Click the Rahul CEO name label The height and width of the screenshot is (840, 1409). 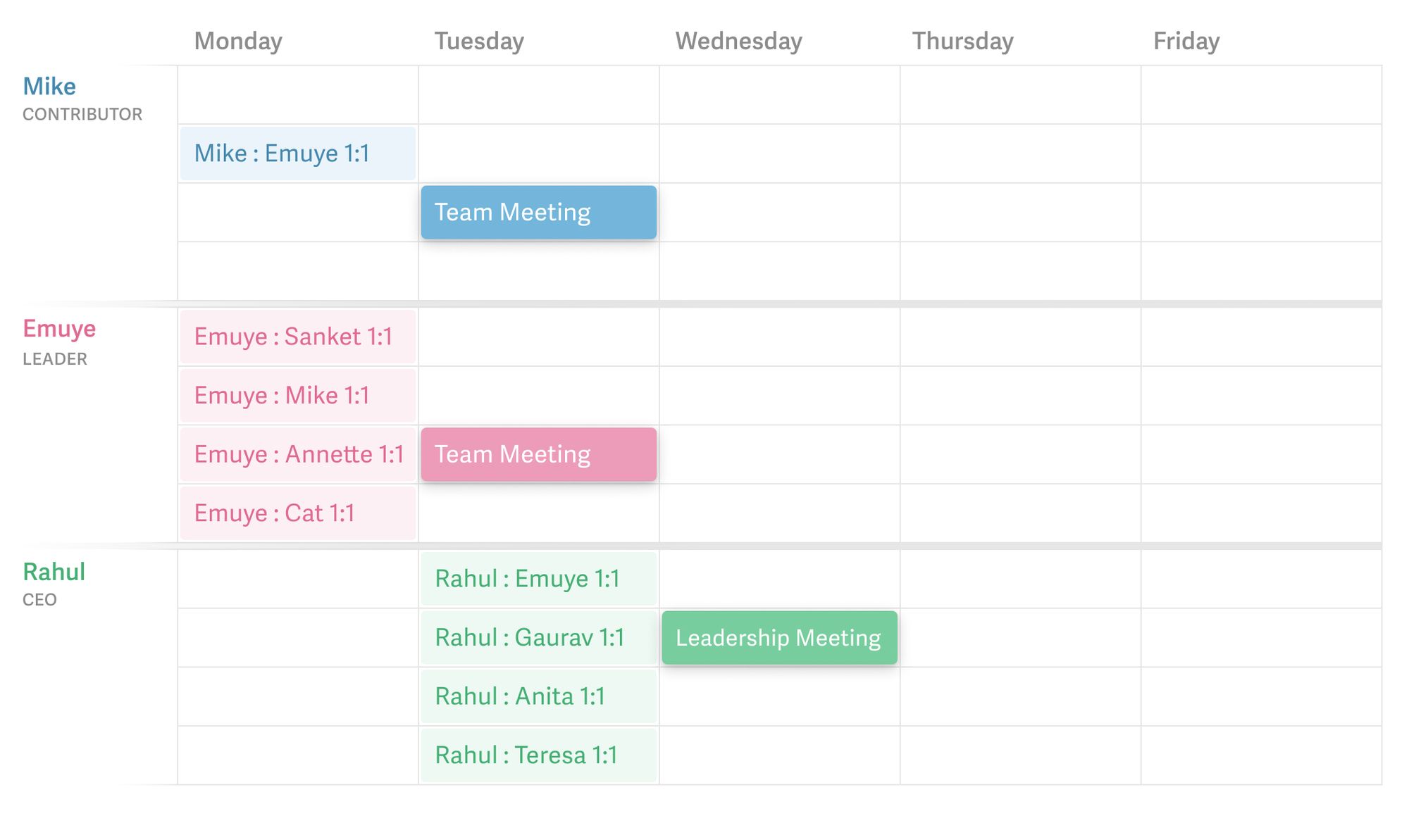click(x=54, y=572)
